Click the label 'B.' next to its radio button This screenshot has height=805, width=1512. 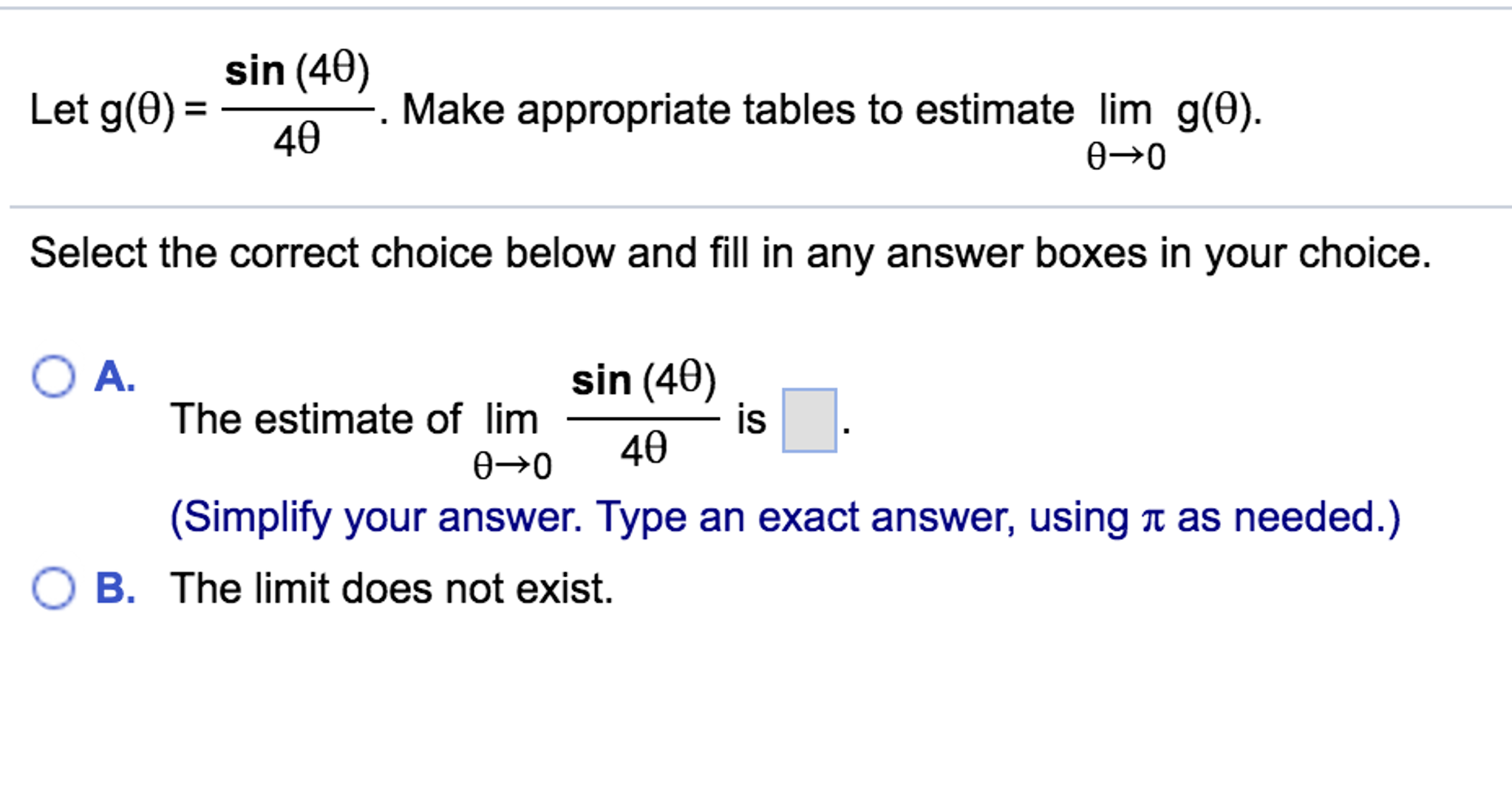(x=115, y=588)
